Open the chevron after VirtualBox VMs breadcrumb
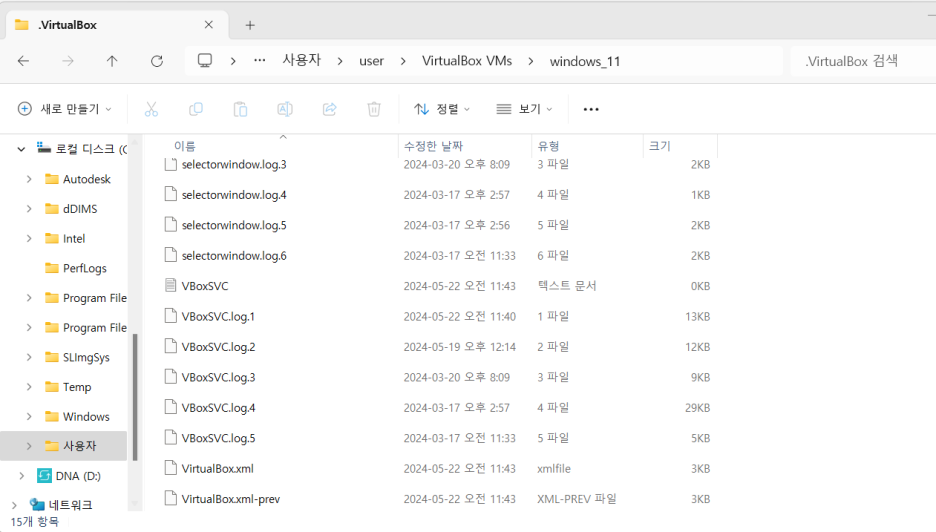The height and width of the screenshot is (532, 936). click(x=531, y=61)
